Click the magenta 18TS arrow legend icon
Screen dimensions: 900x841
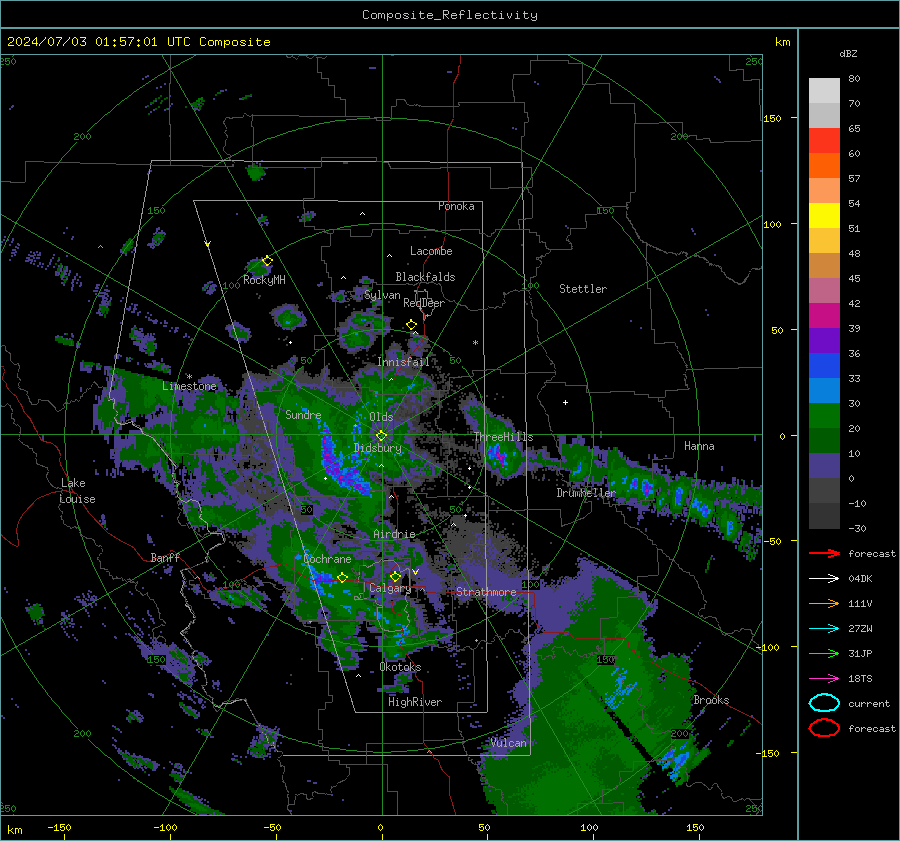pos(824,679)
